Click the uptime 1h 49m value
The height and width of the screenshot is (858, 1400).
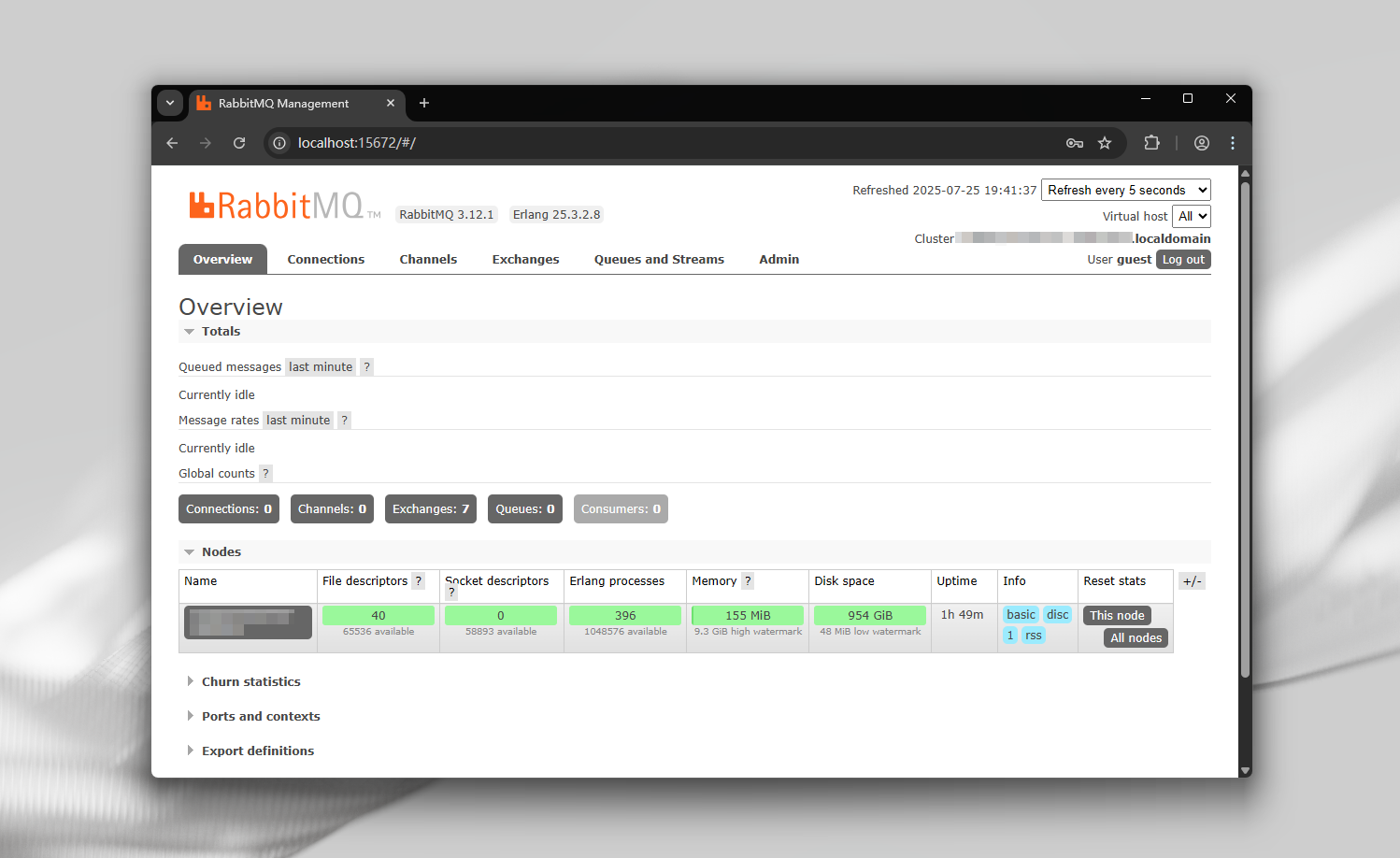(962, 615)
